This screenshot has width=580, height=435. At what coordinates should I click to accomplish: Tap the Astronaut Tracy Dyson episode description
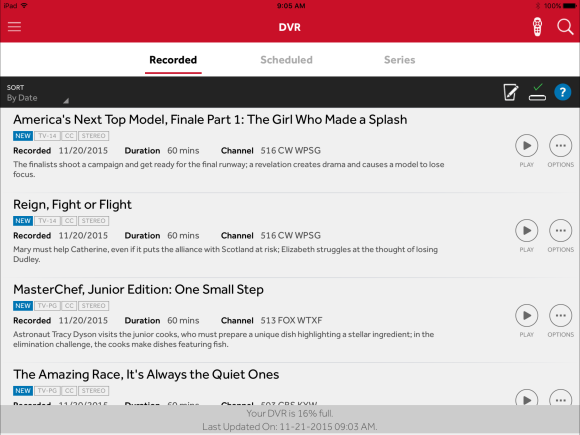click(x=223, y=339)
